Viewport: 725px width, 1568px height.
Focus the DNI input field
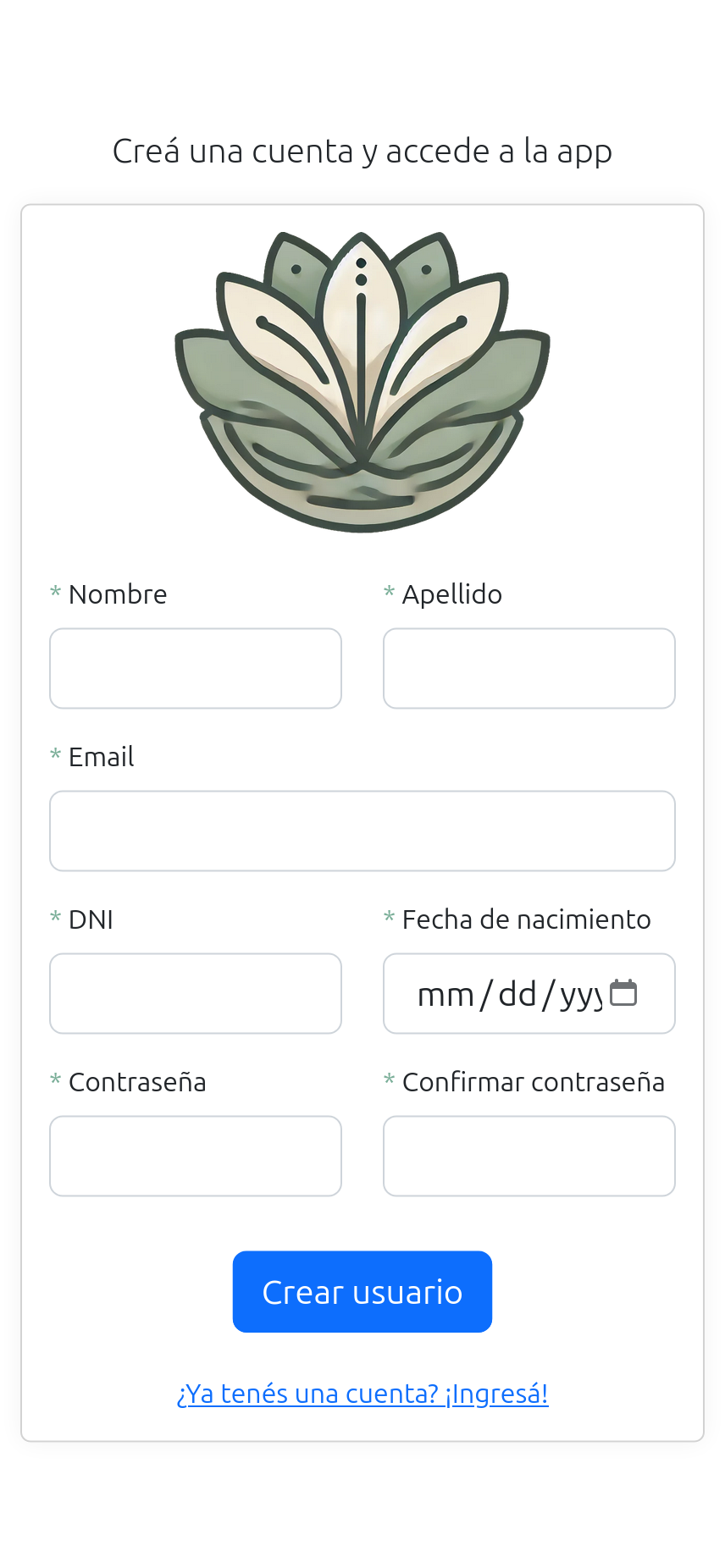click(x=195, y=993)
